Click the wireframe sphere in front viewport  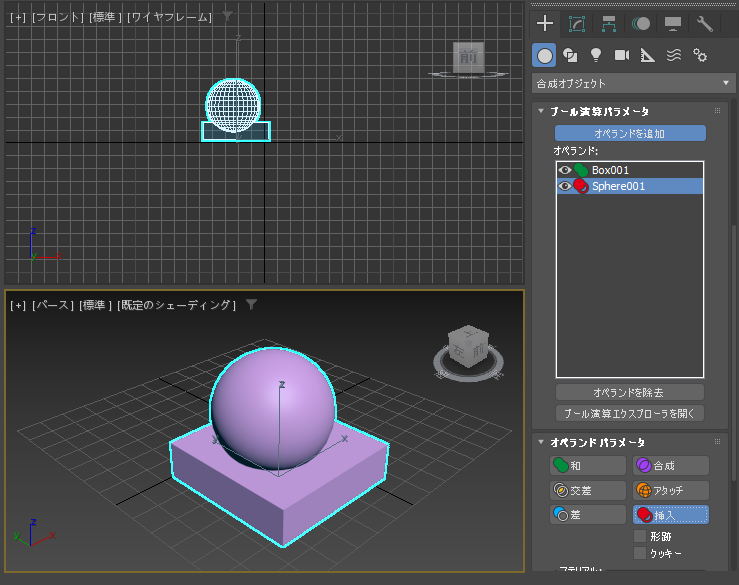pyautogui.click(x=233, y=105)
